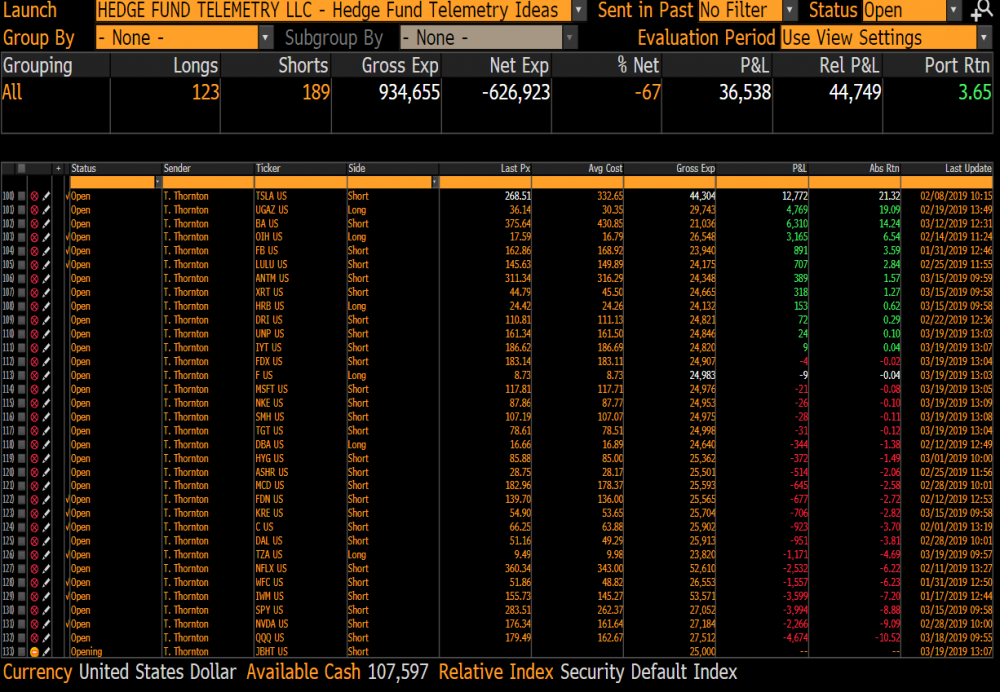The width and height of the screenshot is (1000, 692).
Task: Delete the QQQ US idea
Action: click(x=34, y=638)
